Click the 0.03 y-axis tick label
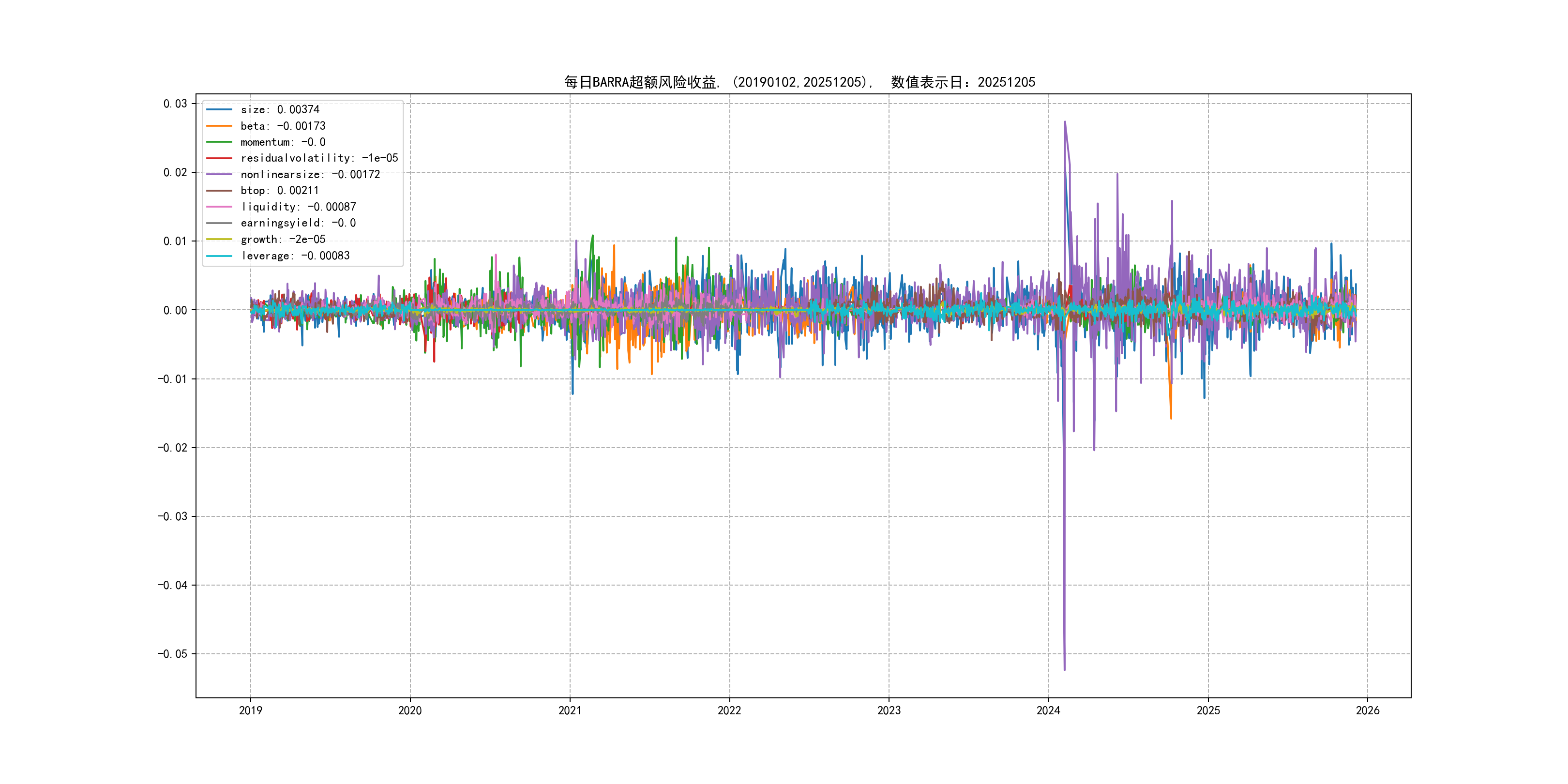Viewport: 1568px width, 784px height. [175, 104]
